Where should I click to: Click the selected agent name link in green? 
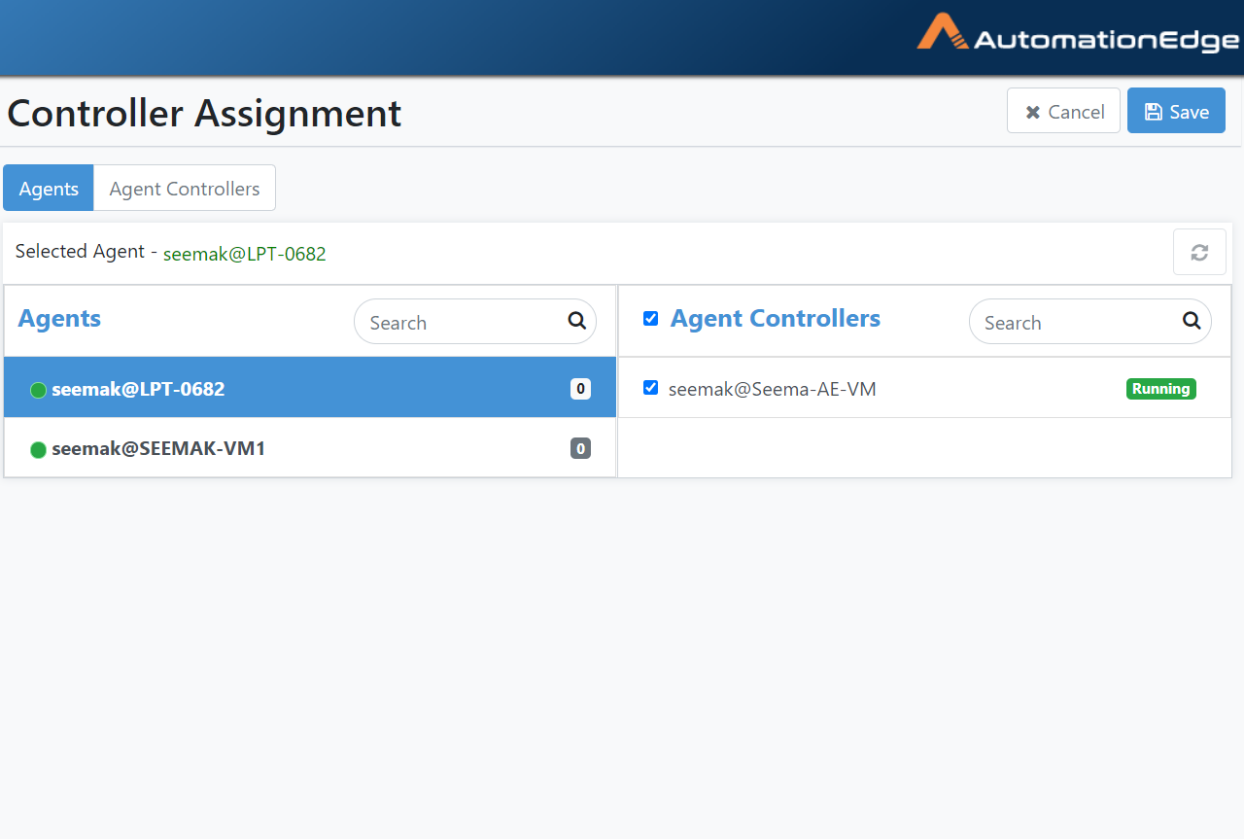[x=244, y=254]
